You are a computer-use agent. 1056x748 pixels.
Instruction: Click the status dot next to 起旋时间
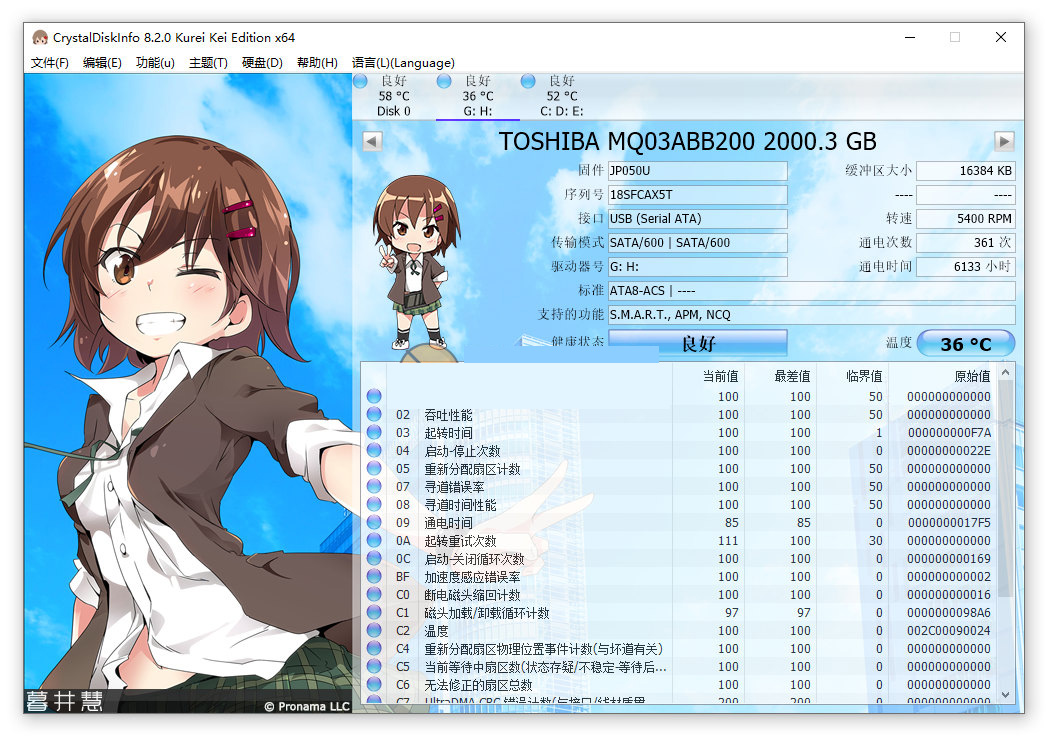(x=373, y=431)
